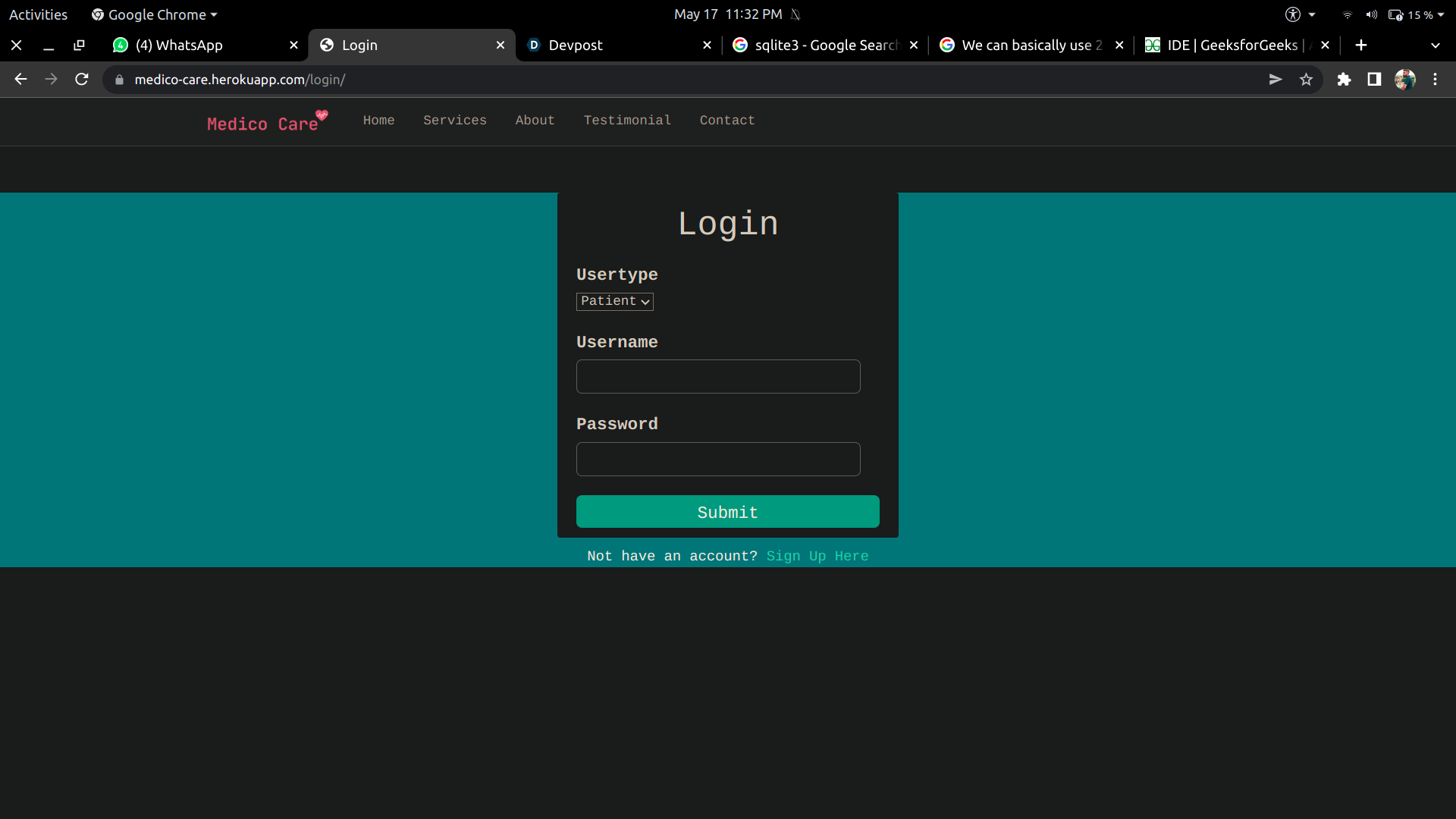The image size is (1456, 819).
Task: Click the share/send page icon
Action: point(1276,80)
